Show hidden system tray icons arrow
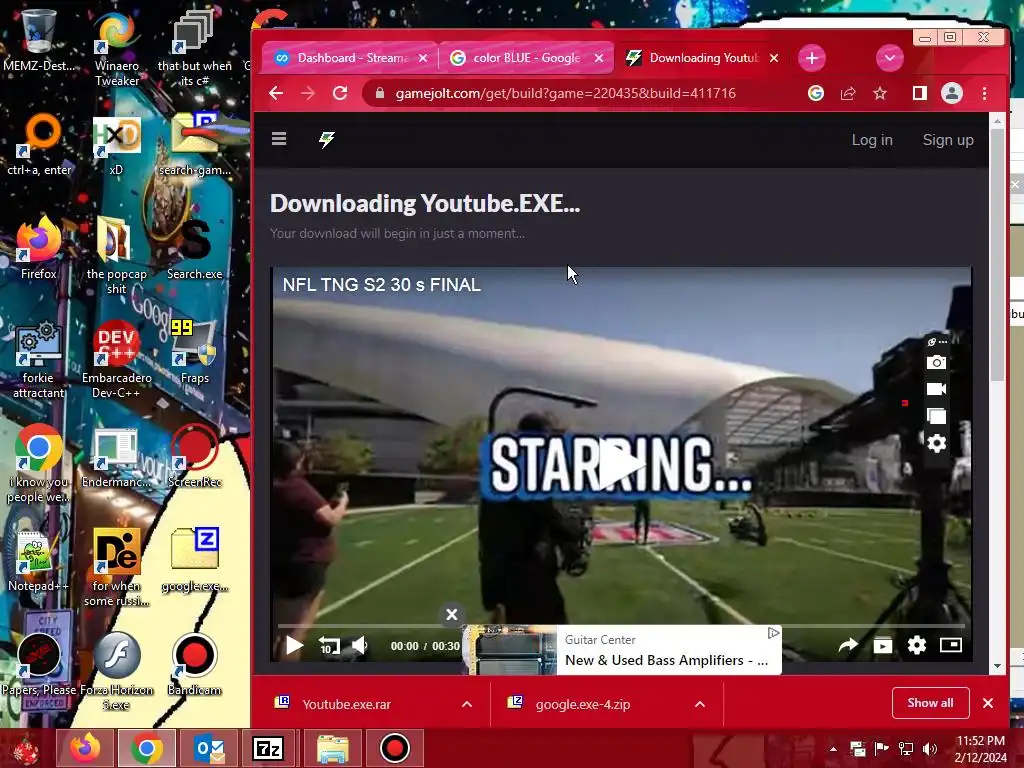The height and width of the screenshot is (768, 1024). [833, 749]
